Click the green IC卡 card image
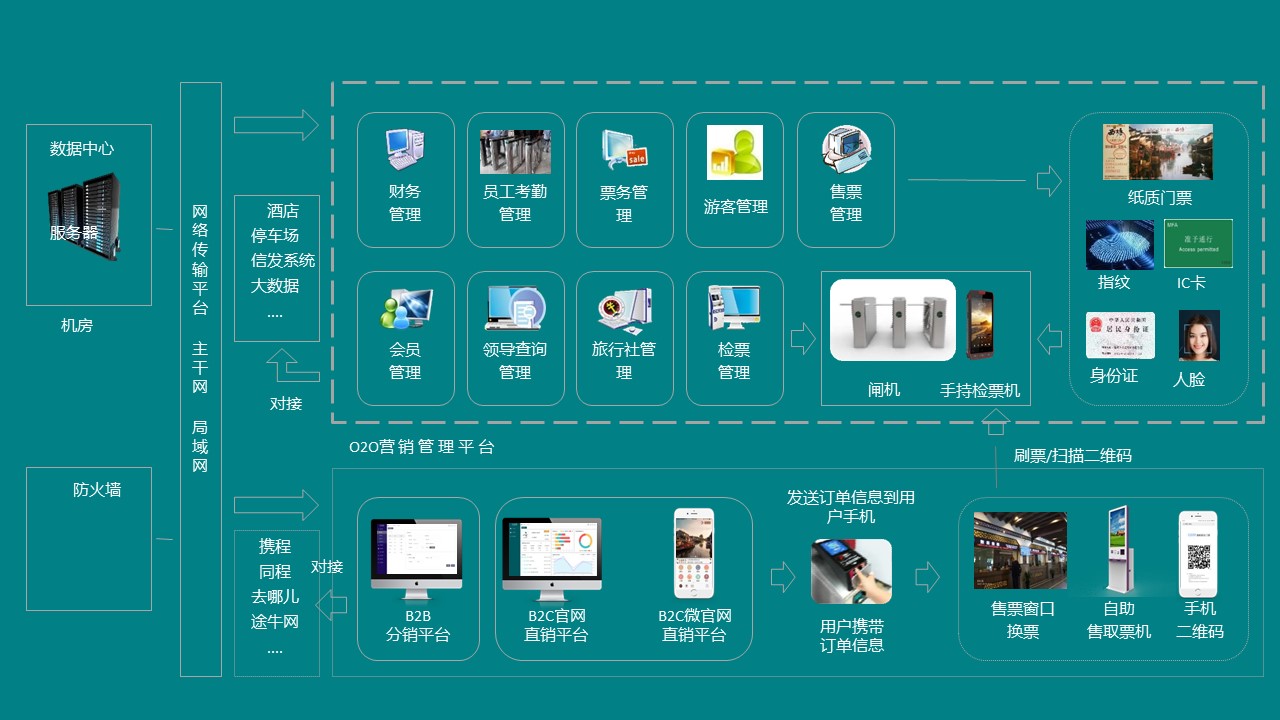 pos(1198,243)
